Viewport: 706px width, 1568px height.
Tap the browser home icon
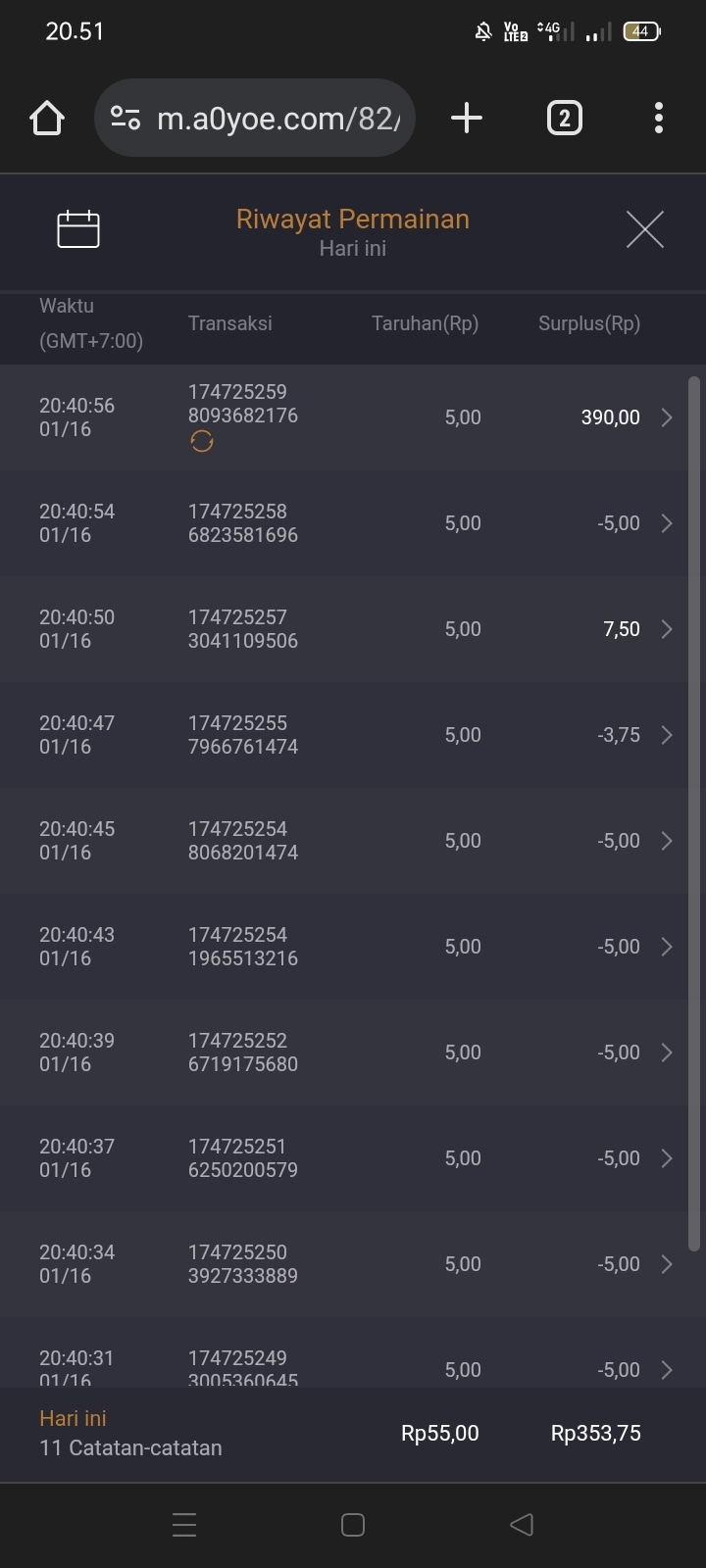click(47, 119)
